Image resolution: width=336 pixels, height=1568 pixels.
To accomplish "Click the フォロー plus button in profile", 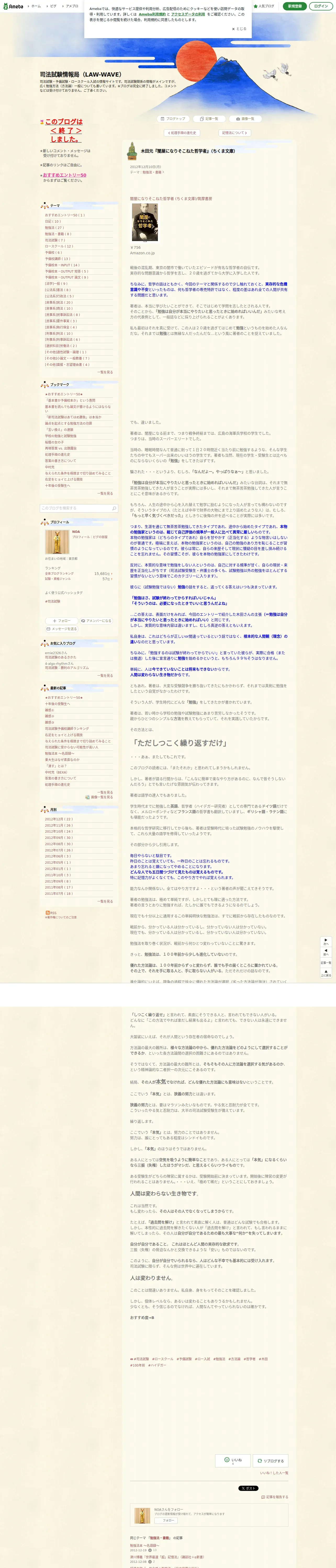I will click(x=61, y=621).
